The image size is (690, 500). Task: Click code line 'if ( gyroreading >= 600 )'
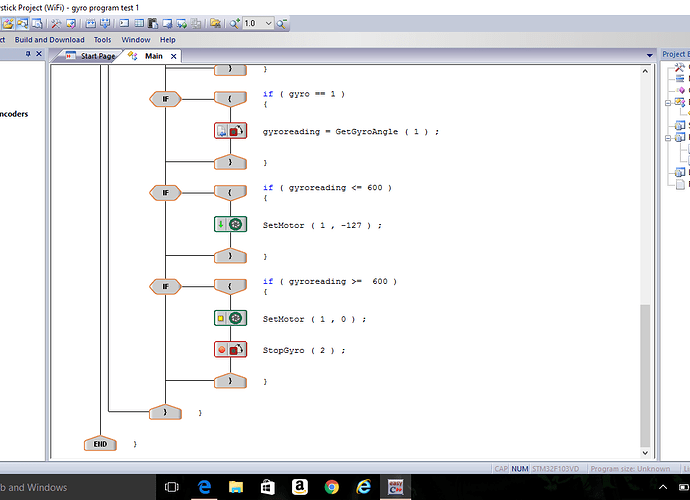click(330, 281)
